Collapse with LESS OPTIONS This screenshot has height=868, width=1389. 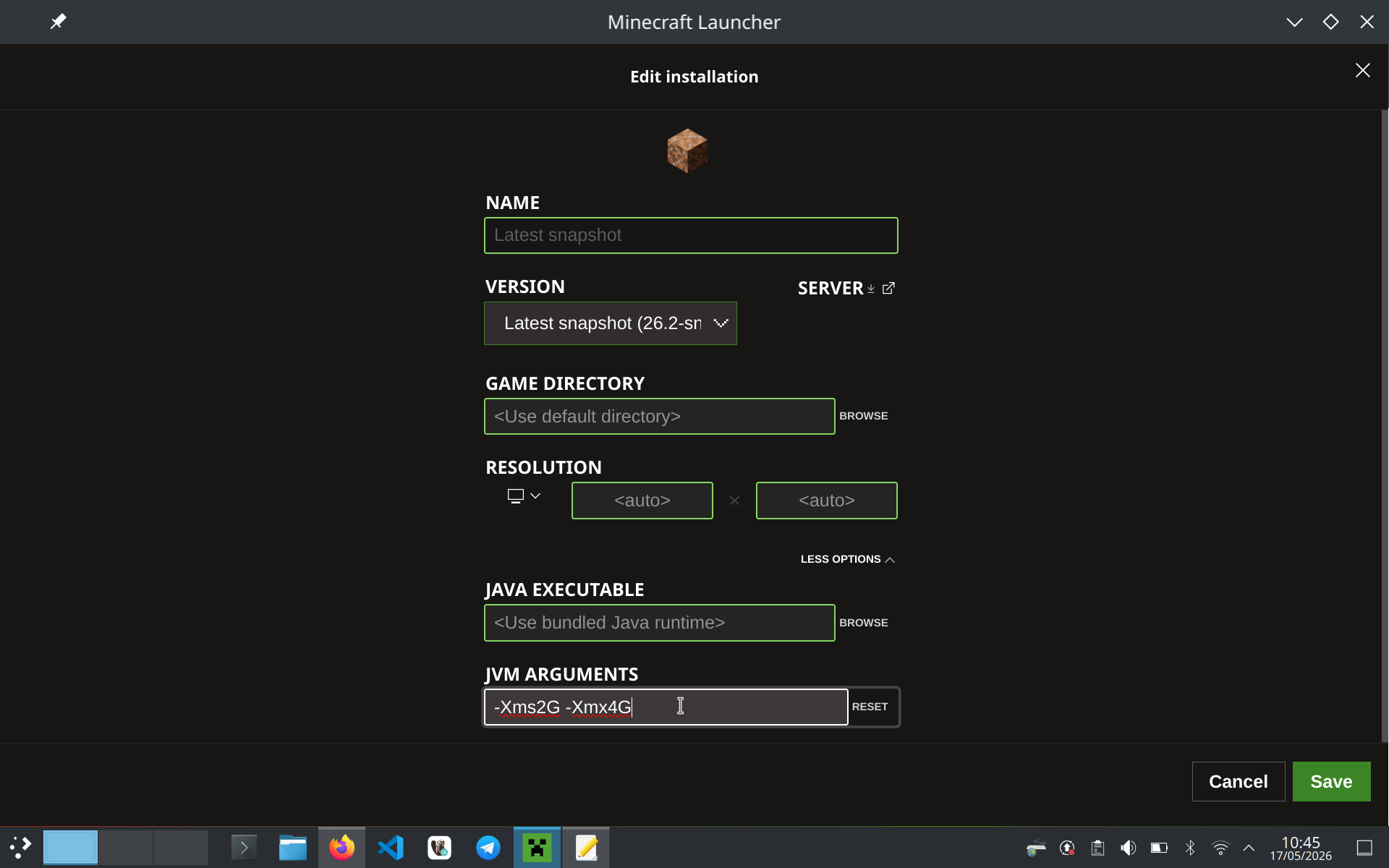tap(848, 559)
